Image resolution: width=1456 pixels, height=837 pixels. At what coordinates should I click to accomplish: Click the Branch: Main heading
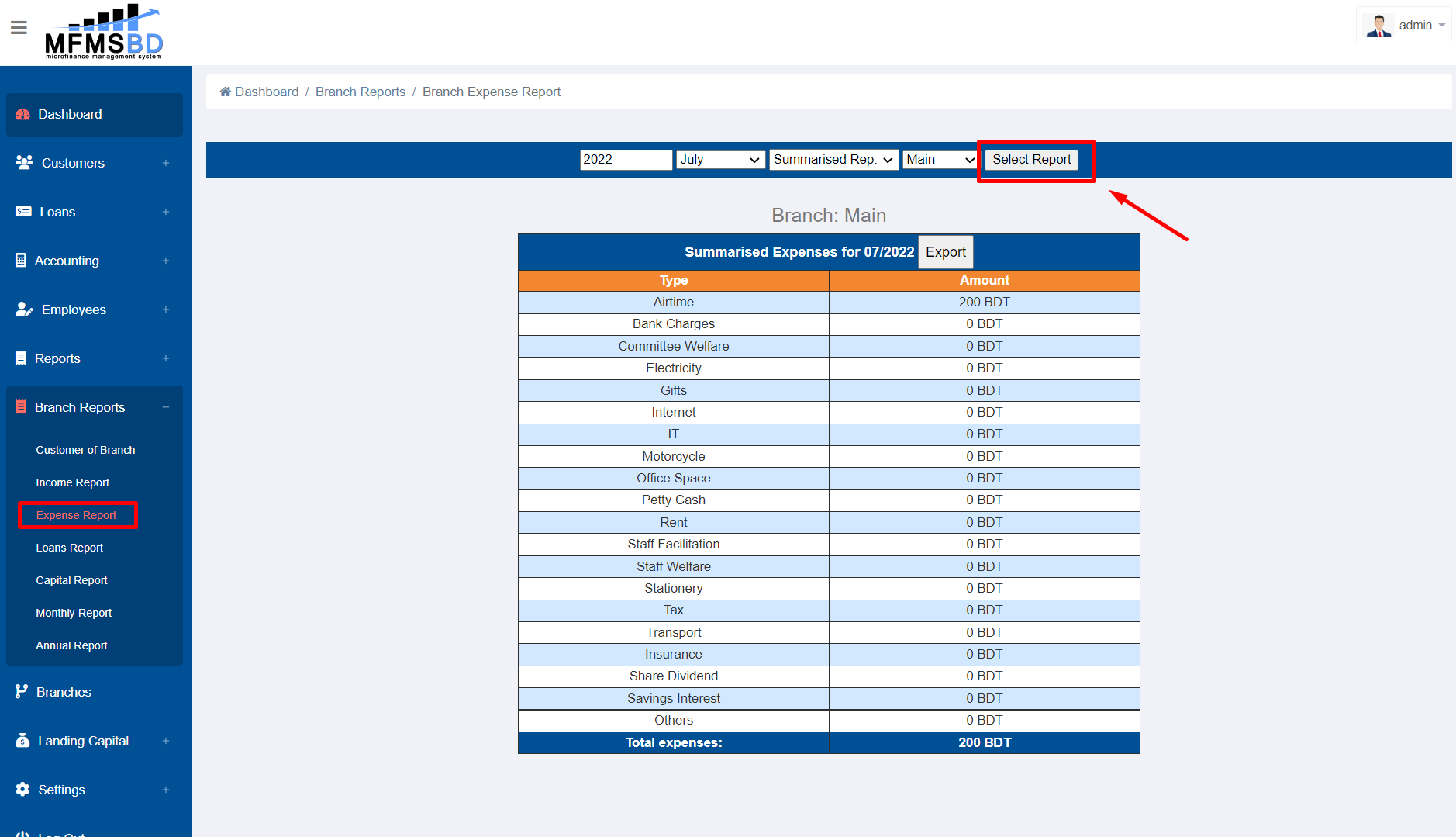(x=829, y=216)
